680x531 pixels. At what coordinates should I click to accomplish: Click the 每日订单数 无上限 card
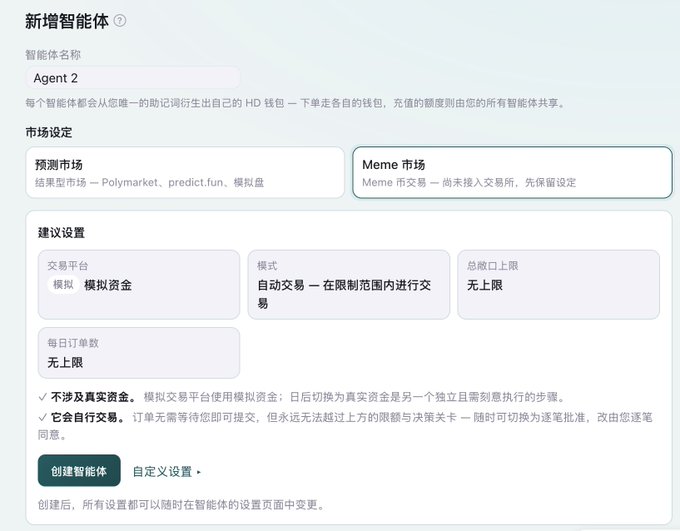click(x=139, y=353)
